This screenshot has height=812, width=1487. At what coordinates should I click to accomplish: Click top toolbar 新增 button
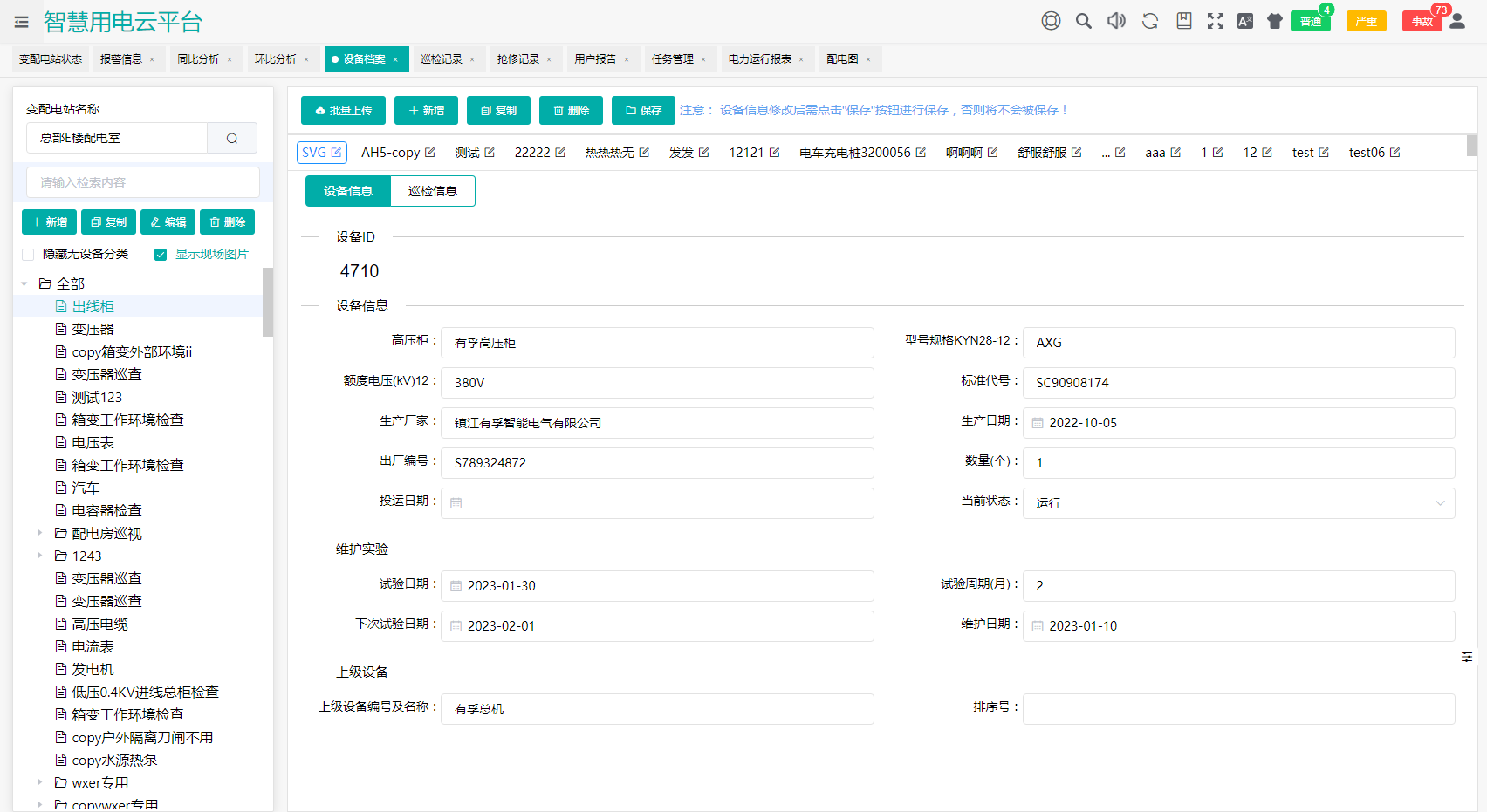click(426, 111)
